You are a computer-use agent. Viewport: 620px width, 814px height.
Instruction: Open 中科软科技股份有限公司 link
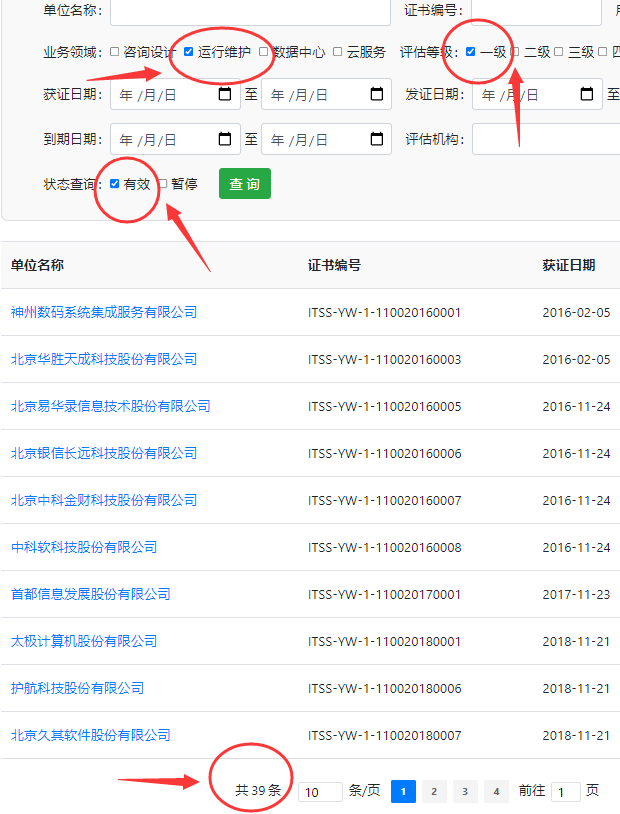(x=84, y=547)
